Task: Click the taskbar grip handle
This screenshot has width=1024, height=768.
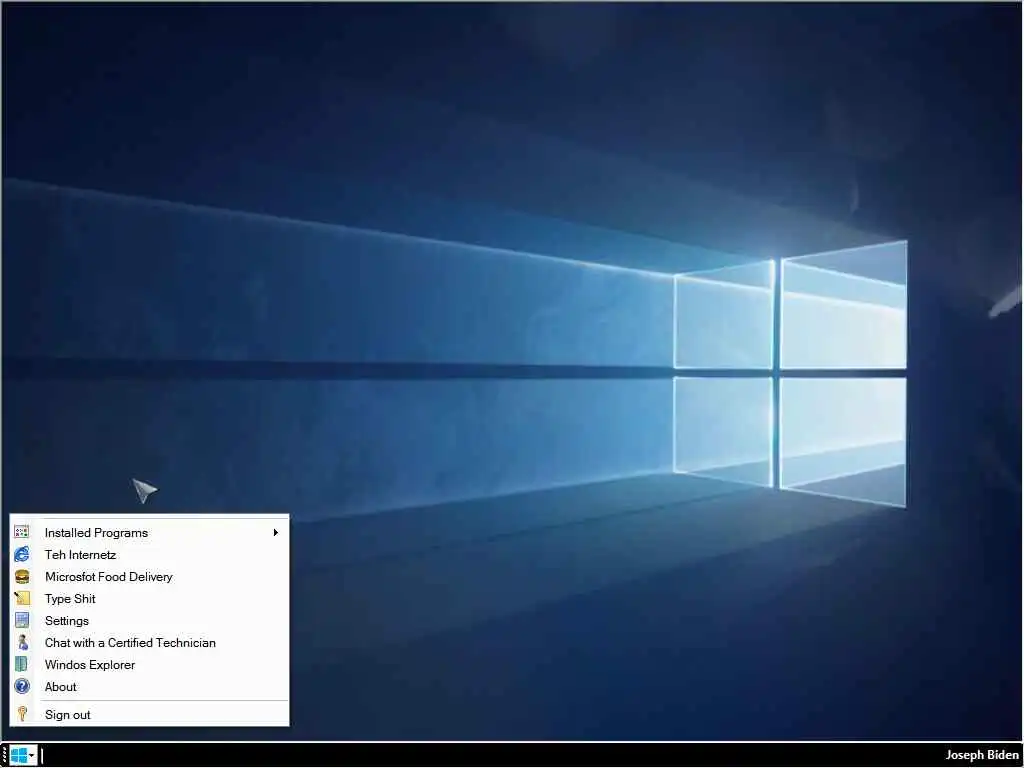Action: point(5,756)
